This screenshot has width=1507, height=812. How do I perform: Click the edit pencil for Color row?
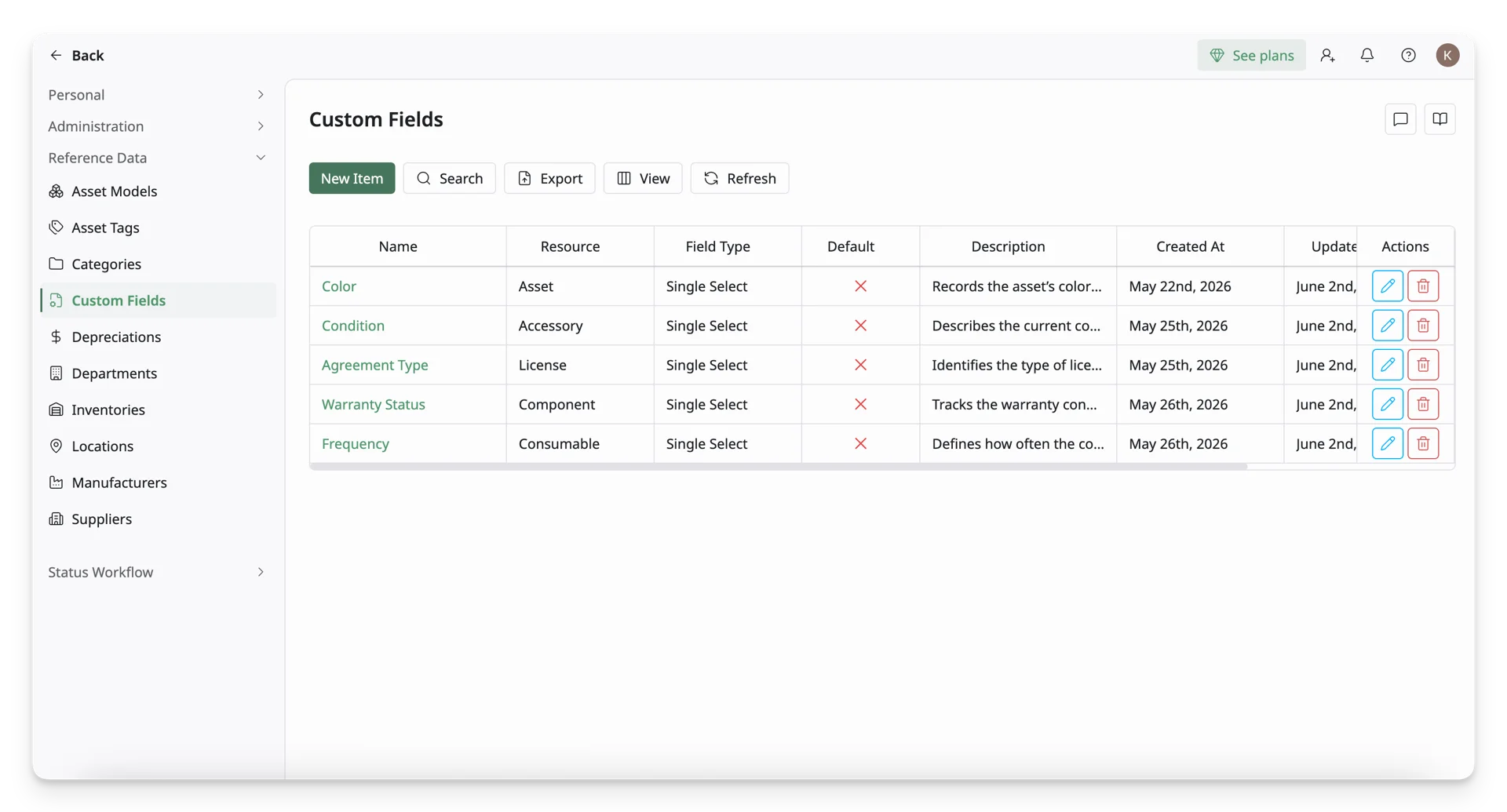click(x=1387, y=286)
